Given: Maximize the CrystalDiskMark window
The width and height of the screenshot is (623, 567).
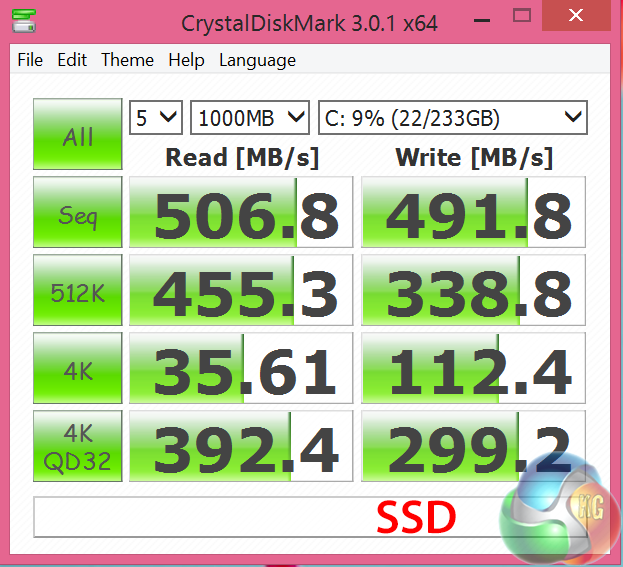Looking at the screenshot, I should [x=522, y=16].
